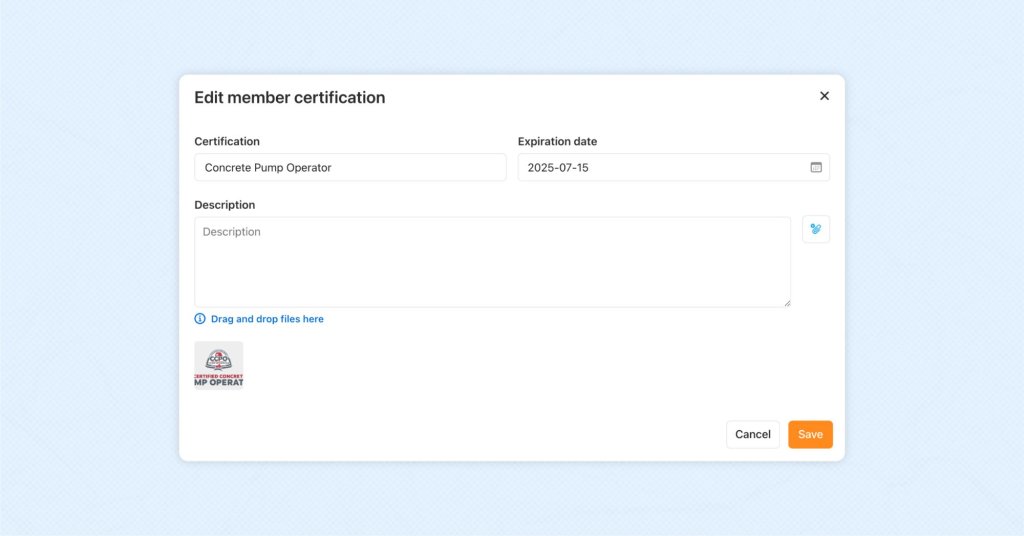Click the Description placeholder text
The width and height of the screenshot is (1024, 536).
(x=232, y=232)
